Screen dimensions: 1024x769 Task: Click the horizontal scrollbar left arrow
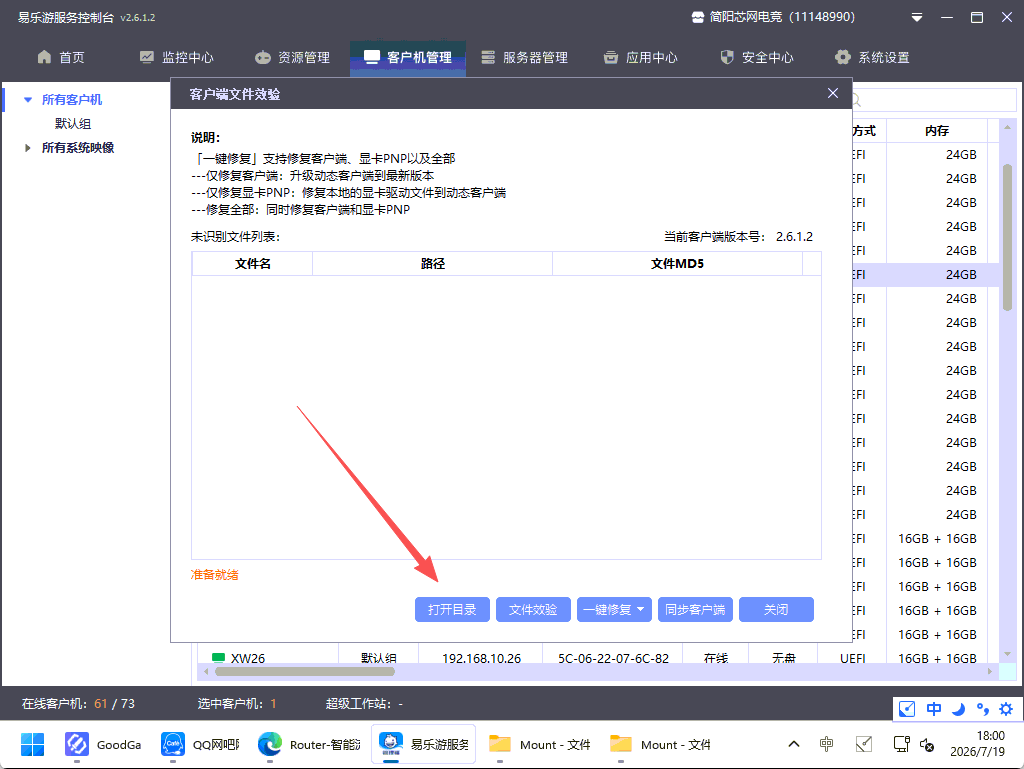click(206, 671)
